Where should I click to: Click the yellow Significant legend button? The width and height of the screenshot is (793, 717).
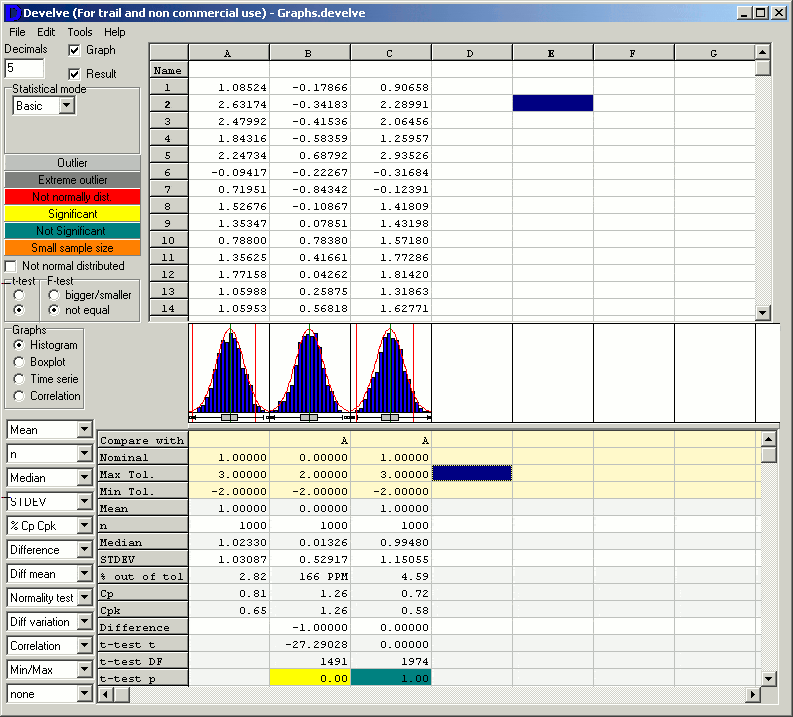tap(72, 214)
